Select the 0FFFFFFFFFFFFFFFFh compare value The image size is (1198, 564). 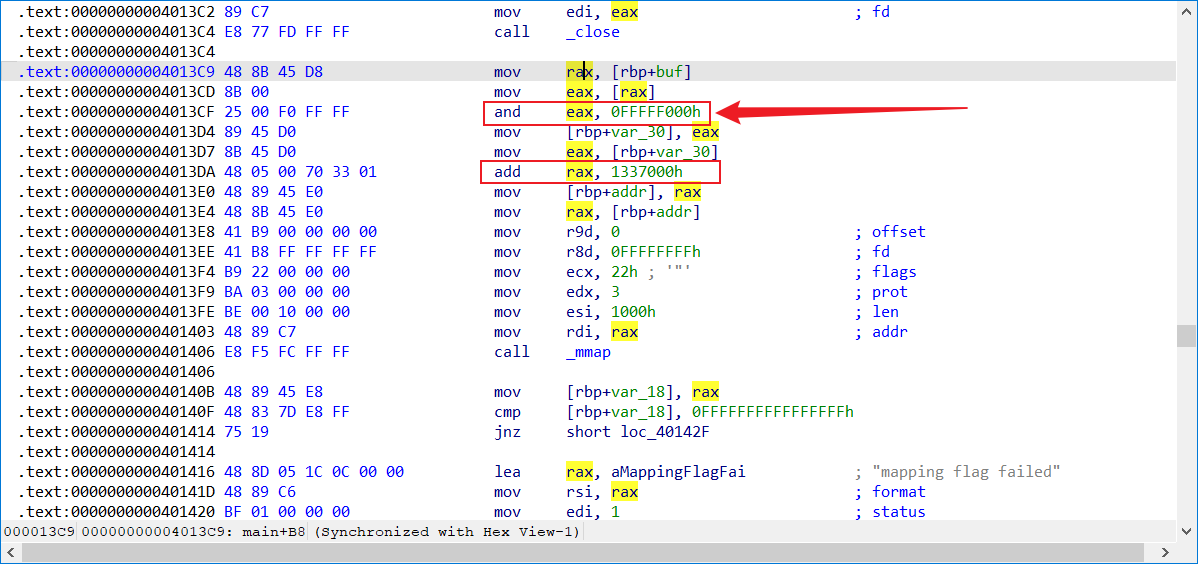point(772,412)
